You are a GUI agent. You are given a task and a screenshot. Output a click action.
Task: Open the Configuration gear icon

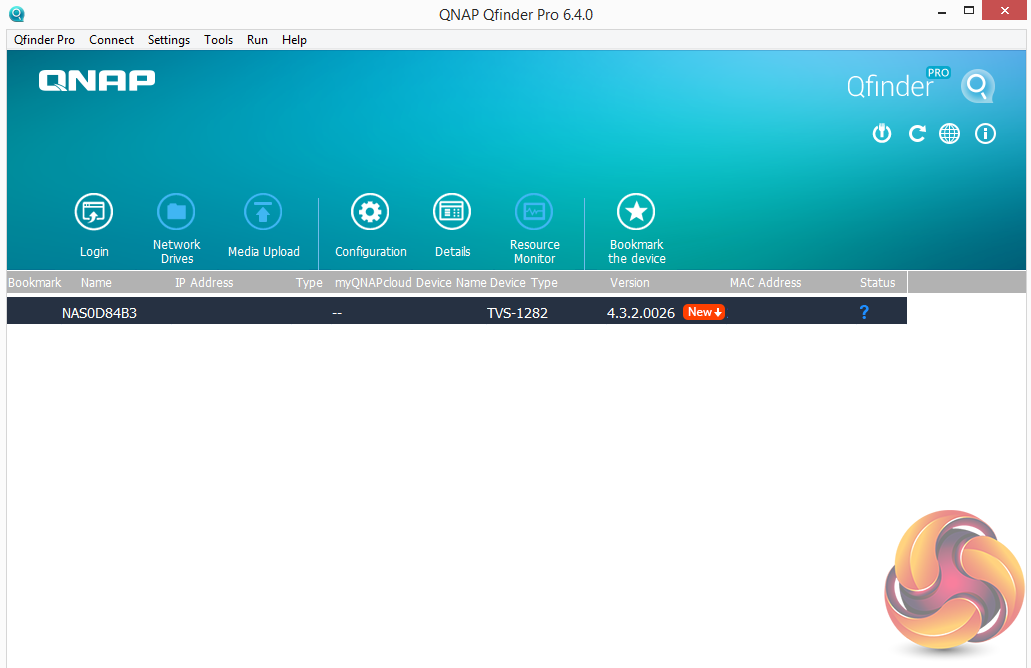pyautogui.click(x=370, y=212)
